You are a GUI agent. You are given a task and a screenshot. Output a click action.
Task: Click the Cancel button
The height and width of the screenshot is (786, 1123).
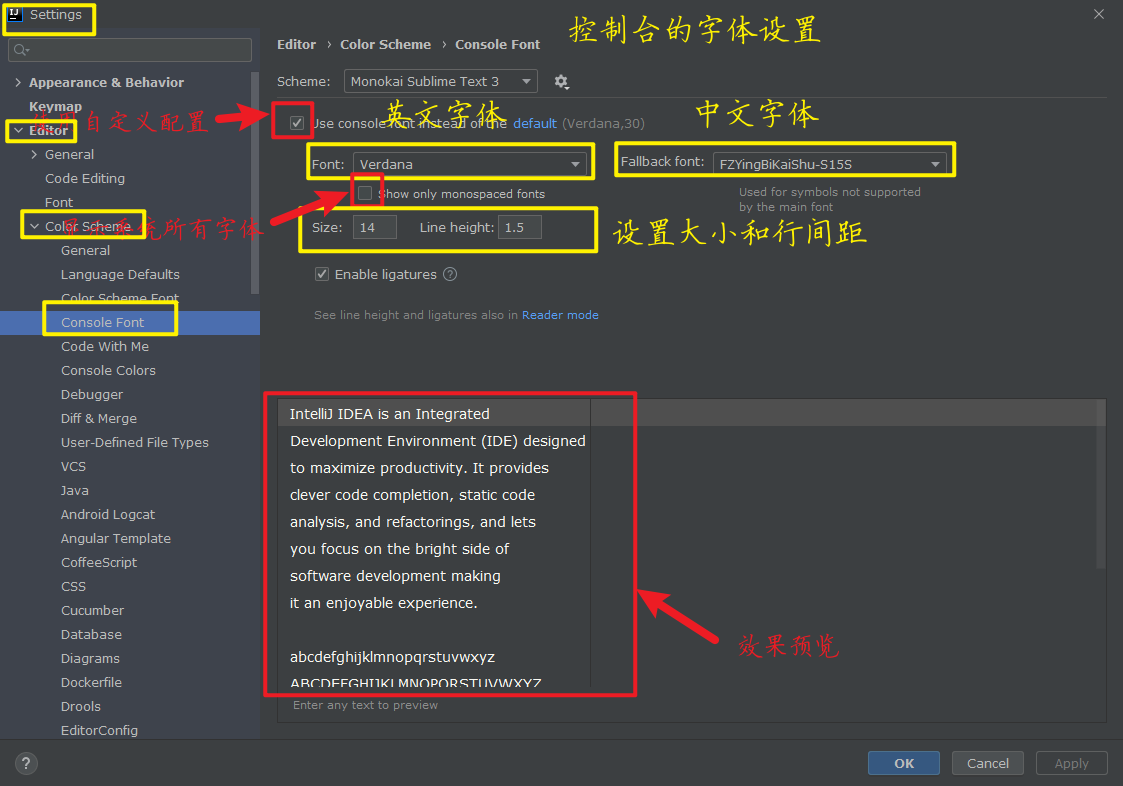click(x=988, y=763)
